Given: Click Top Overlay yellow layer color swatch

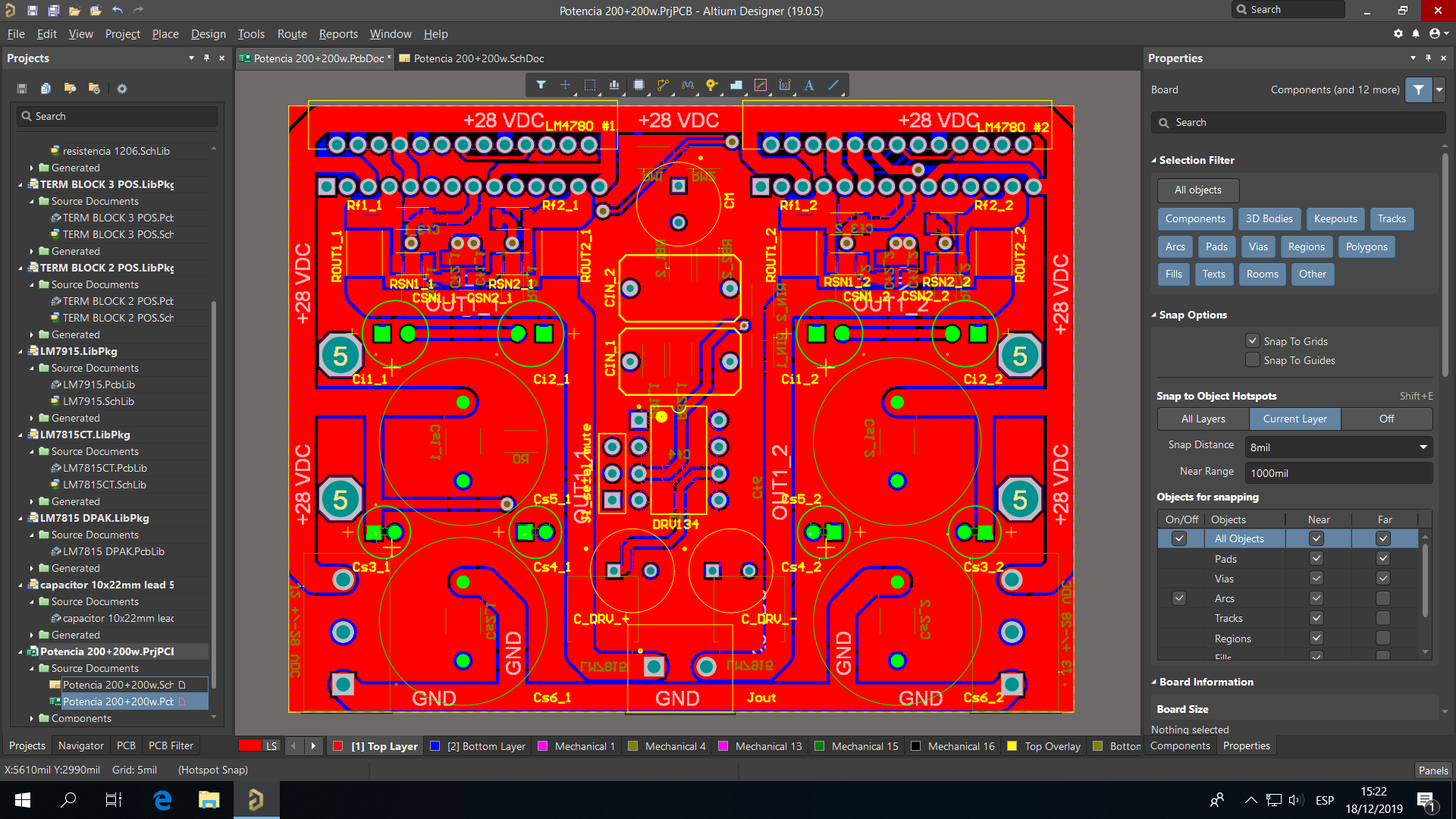Looking at the screenshot, I should point(1012,746).
